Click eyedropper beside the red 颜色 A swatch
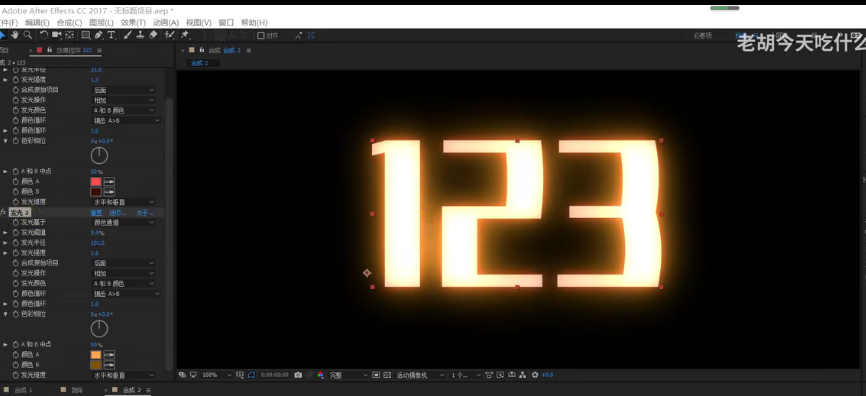866x396 pixels. tap(109, 182)
